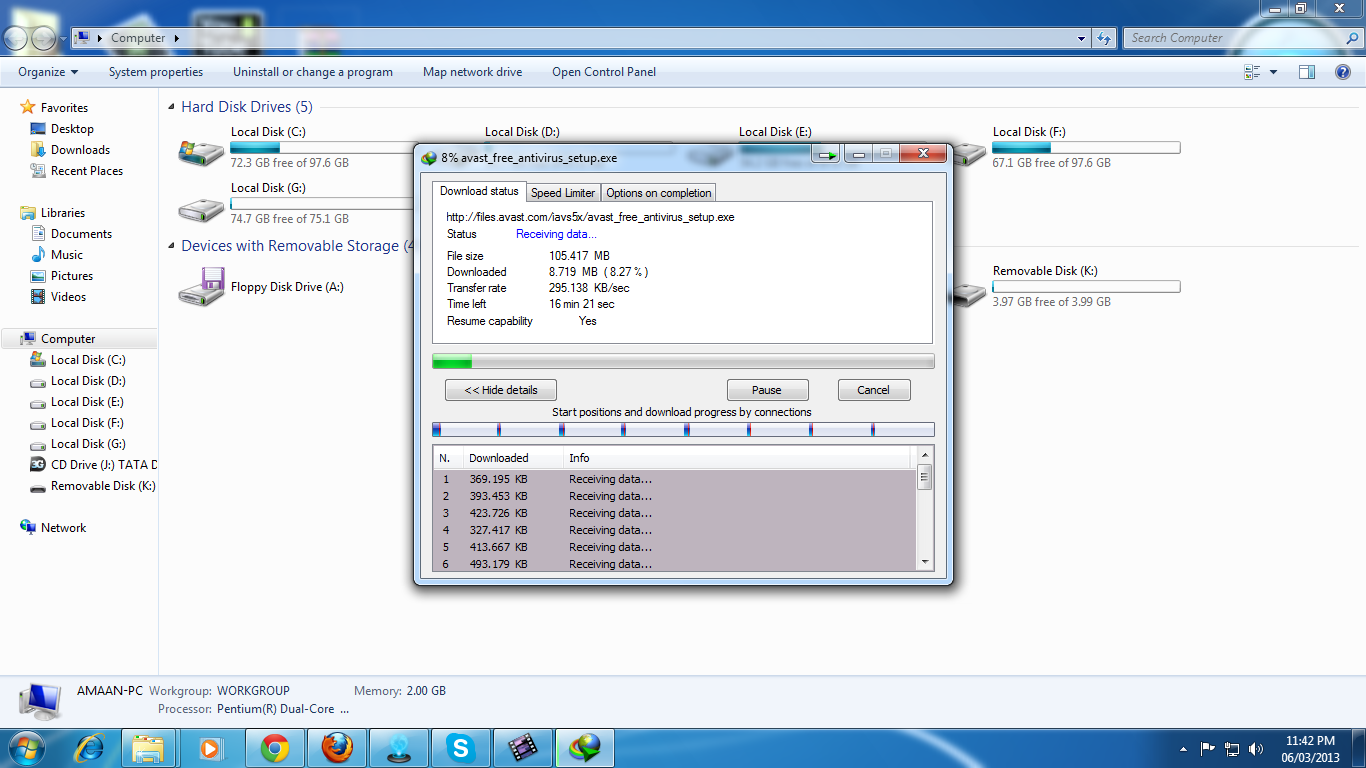The image size is (1366, 768).
Task: Click the Show desktop button
Action: coord(1359,748)
